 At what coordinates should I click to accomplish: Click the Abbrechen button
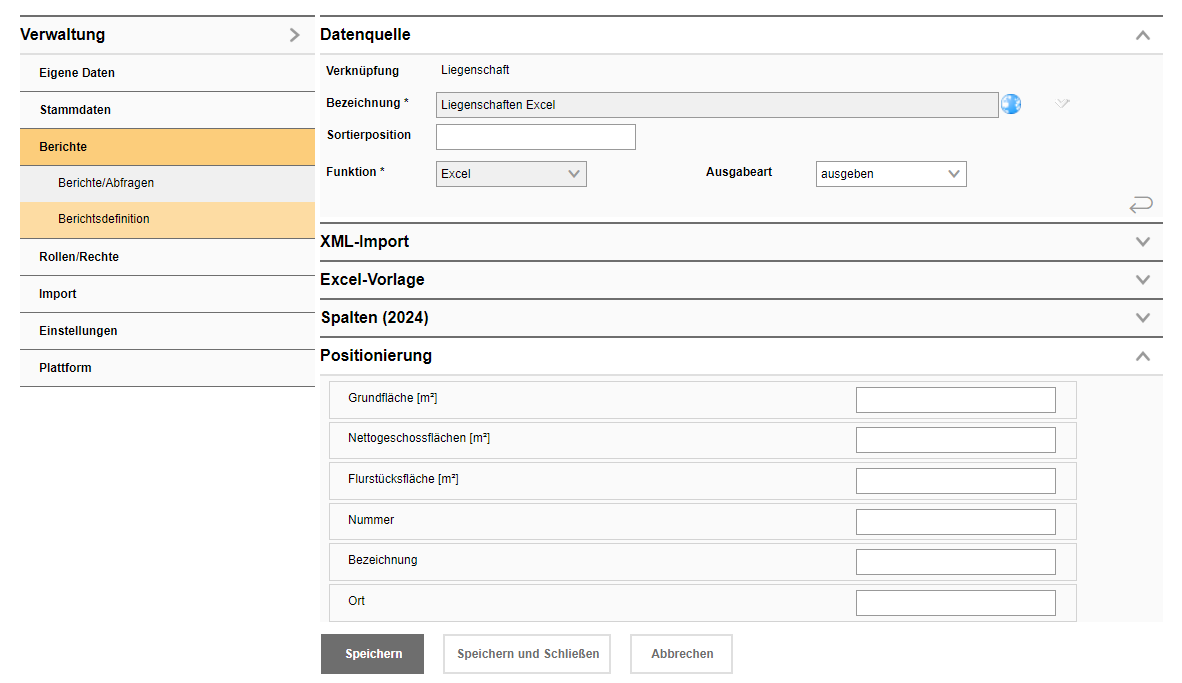[681, 654]
